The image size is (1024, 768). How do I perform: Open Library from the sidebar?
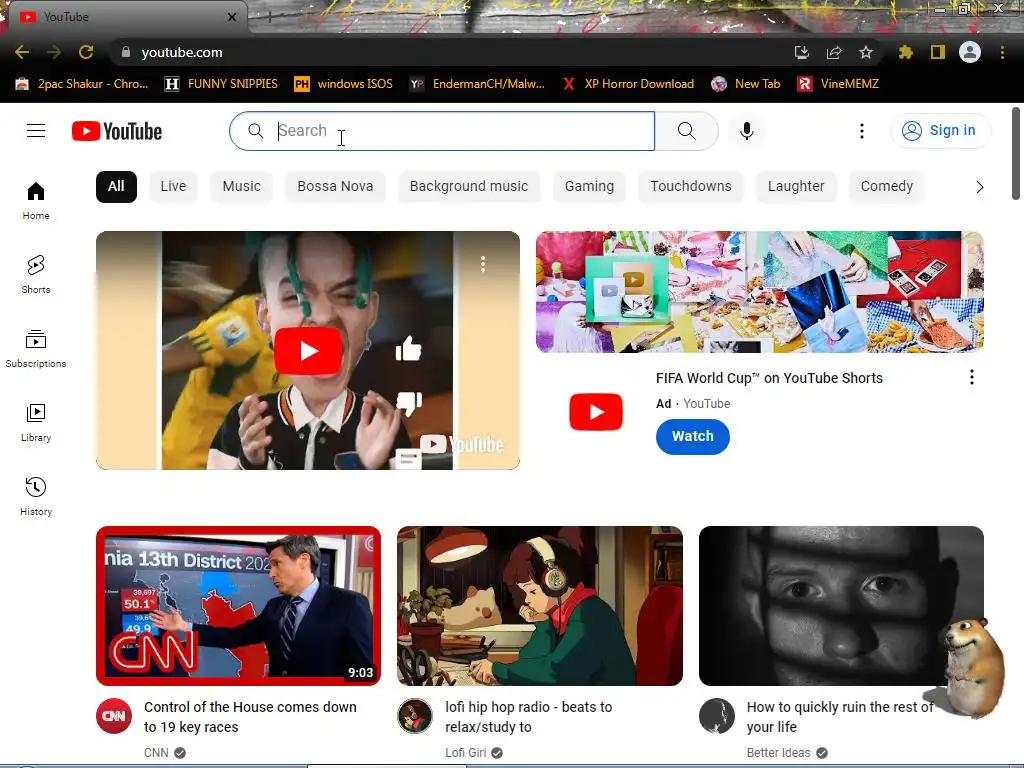pyautogui.click(x=36, y=423)
